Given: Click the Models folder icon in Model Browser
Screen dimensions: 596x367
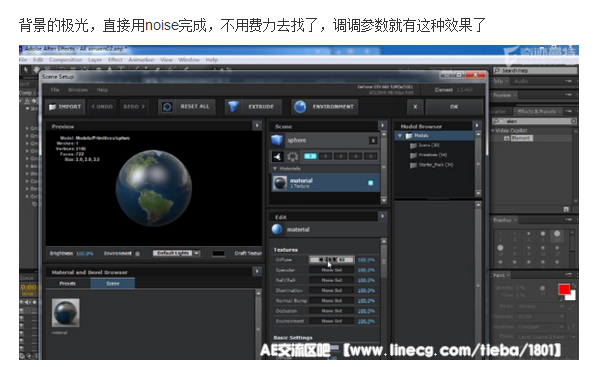Looking at the screenshot, I should click(409, 136).
